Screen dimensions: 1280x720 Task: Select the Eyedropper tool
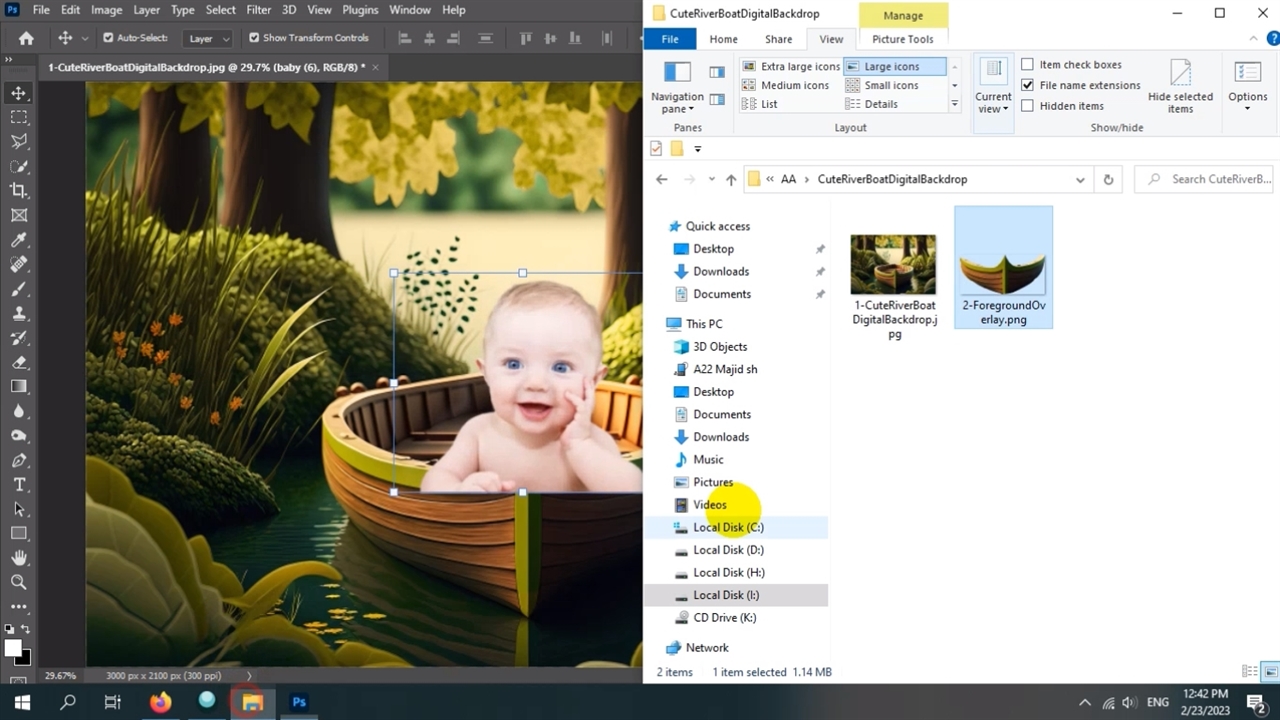19,240
